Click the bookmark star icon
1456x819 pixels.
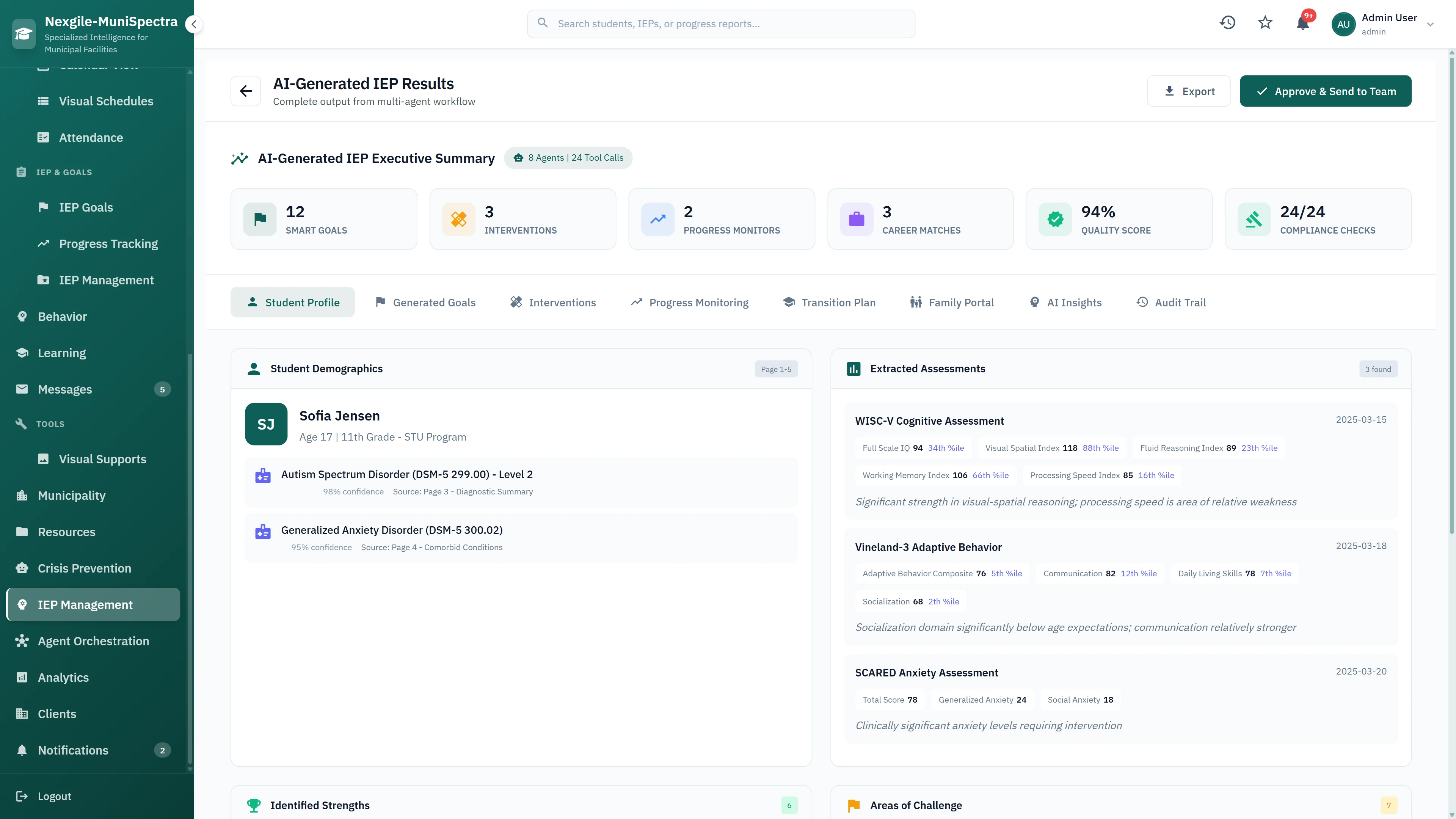pyautogui.click(x=1265, y=23)
